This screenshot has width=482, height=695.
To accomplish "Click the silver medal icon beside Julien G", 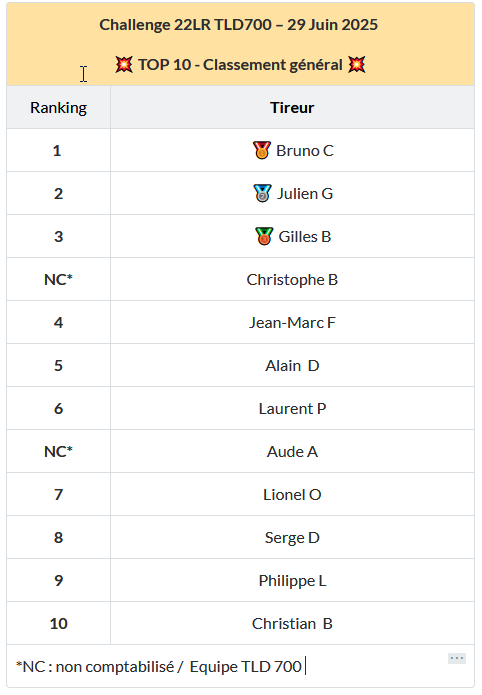I will tap(262, 193).
